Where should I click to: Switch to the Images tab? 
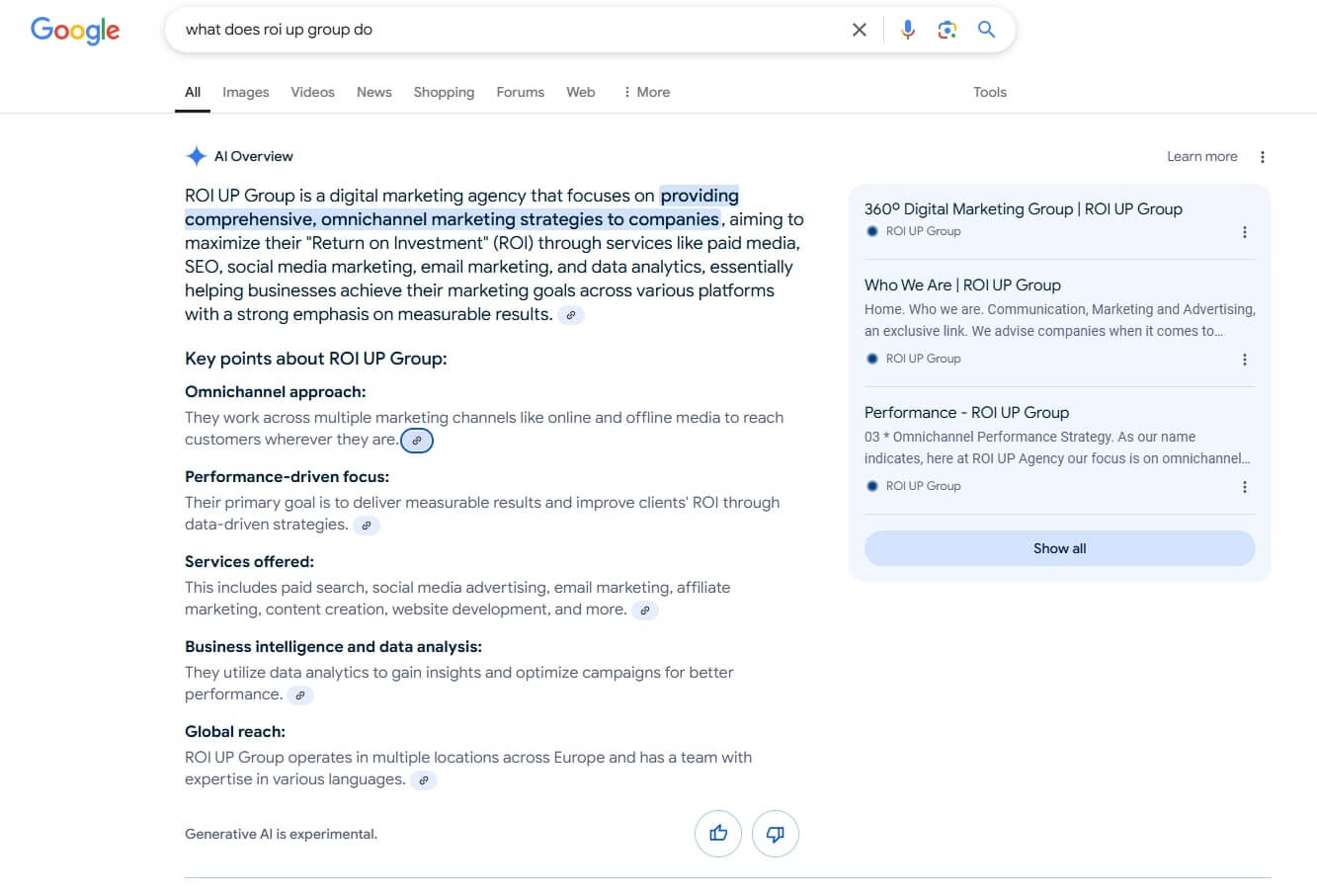pos(245,92)
